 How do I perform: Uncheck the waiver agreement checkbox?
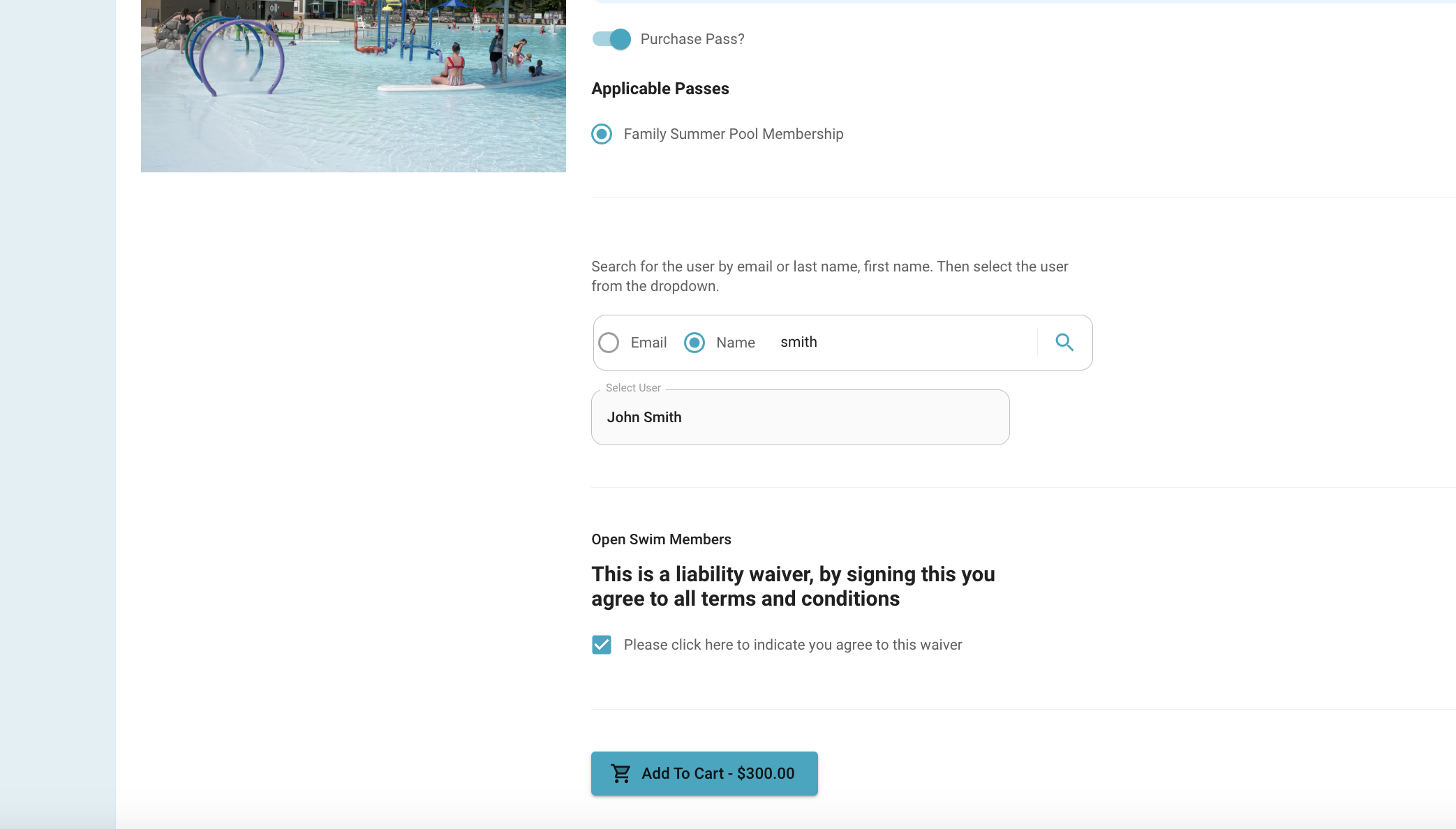602,645
